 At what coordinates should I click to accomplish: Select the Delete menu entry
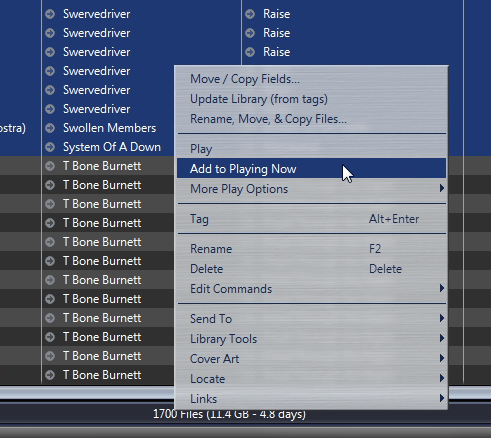point(311,269)
